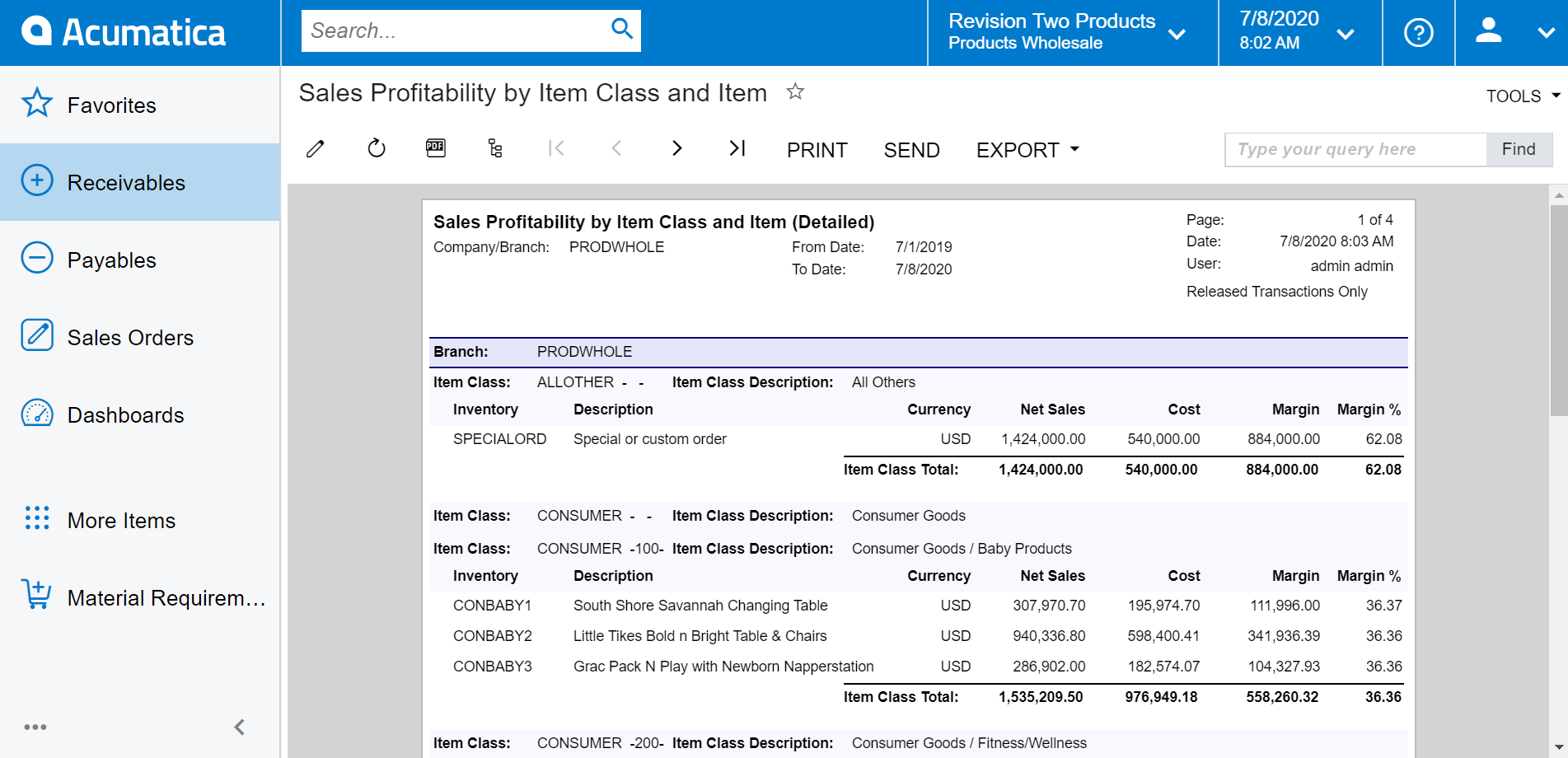Image resolution: width=1568 pixels, height=758 pixels.
Task: Click the SEND button
Action: coord(911,150)
